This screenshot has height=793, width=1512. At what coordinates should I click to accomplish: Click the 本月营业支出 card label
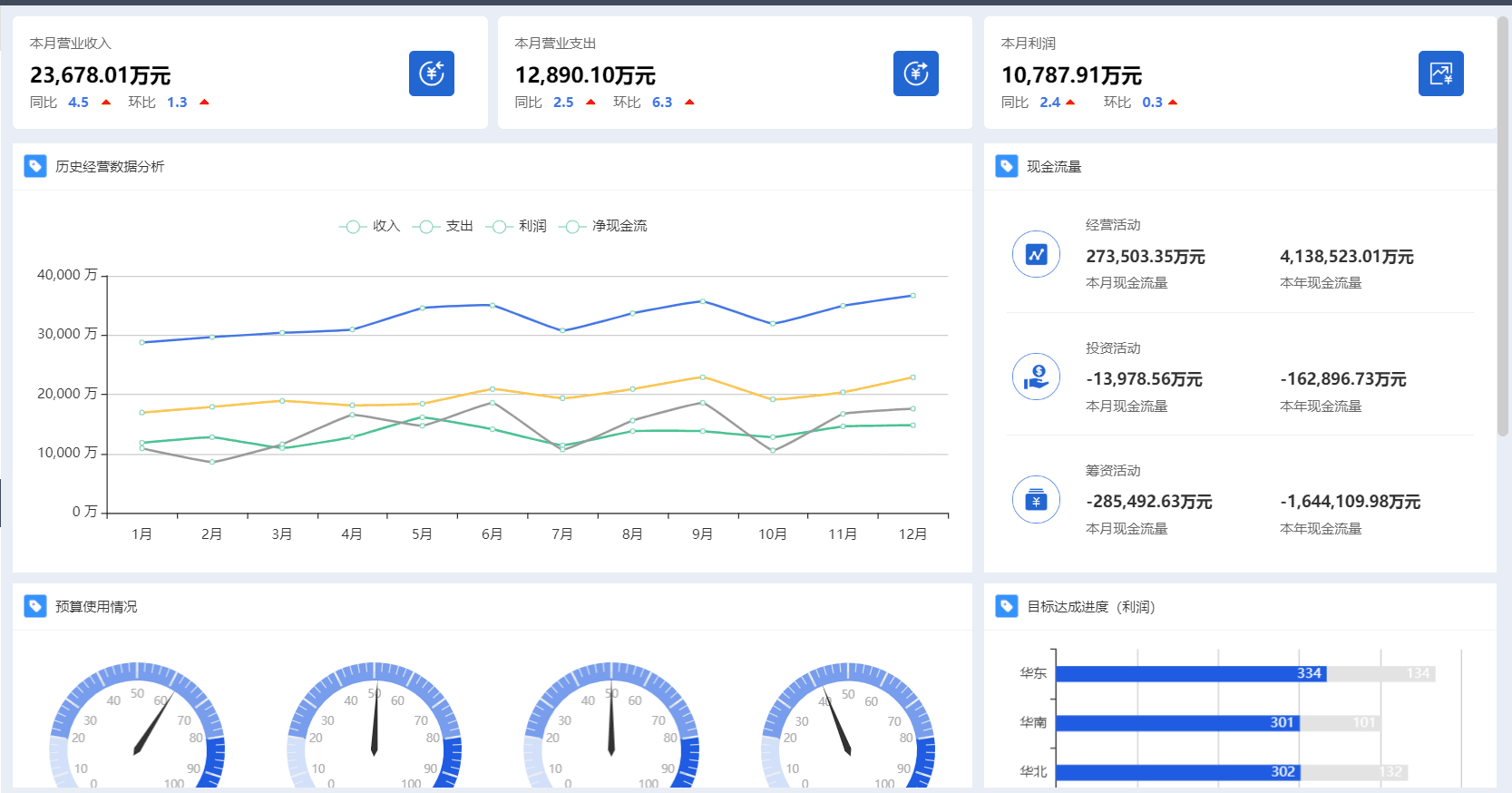pyautogui.click(x=555, y=43)
